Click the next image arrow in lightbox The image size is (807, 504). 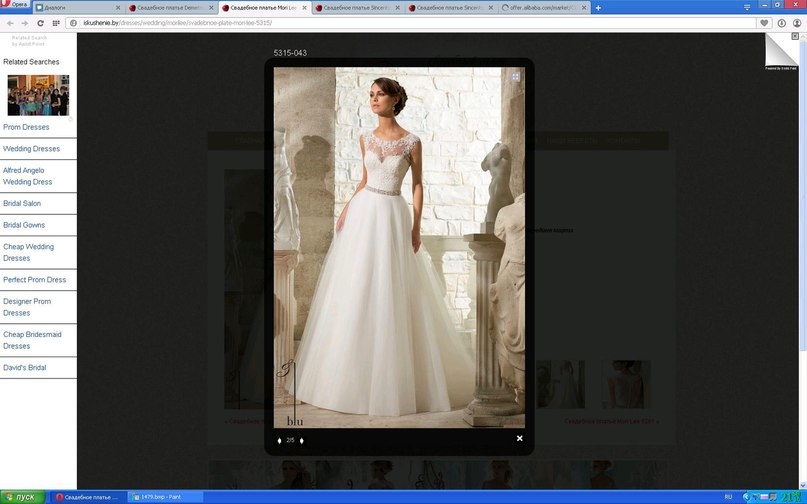click(301, 440)
